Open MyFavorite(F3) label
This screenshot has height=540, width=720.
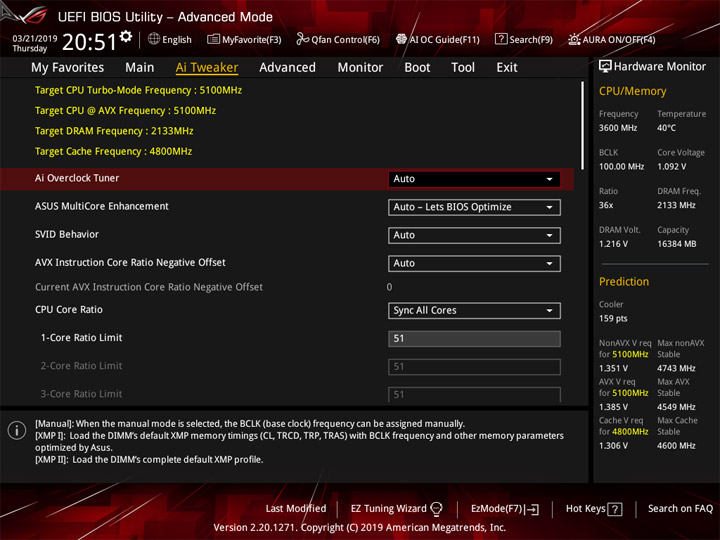point(252,39)
